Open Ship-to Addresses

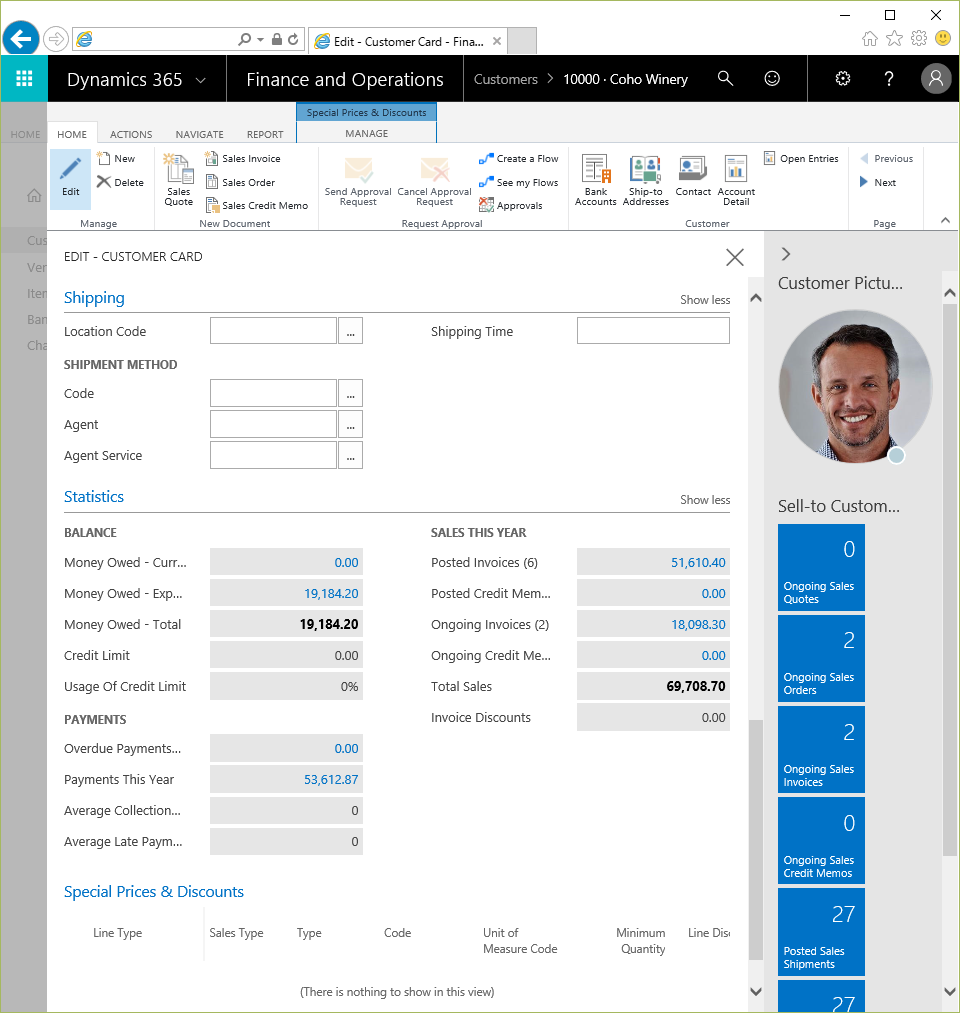(645, 180)
